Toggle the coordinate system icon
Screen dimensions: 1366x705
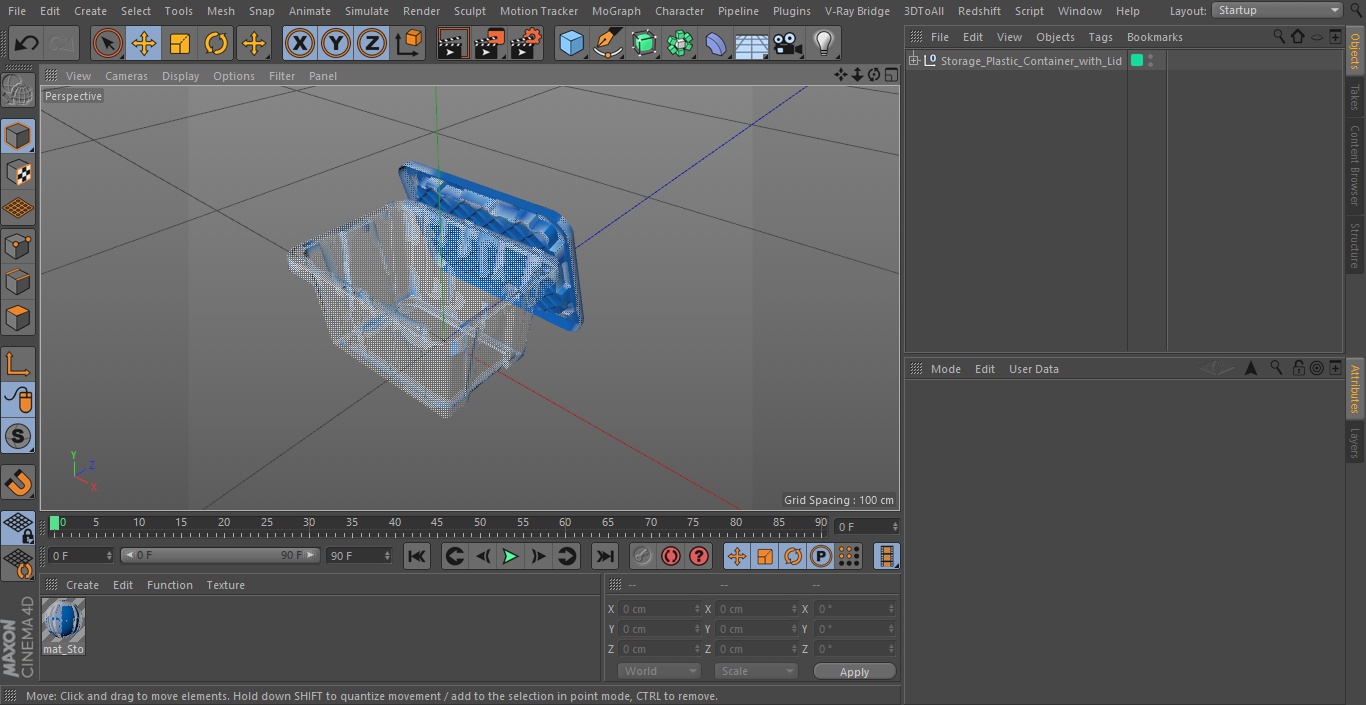pos(409,43)
